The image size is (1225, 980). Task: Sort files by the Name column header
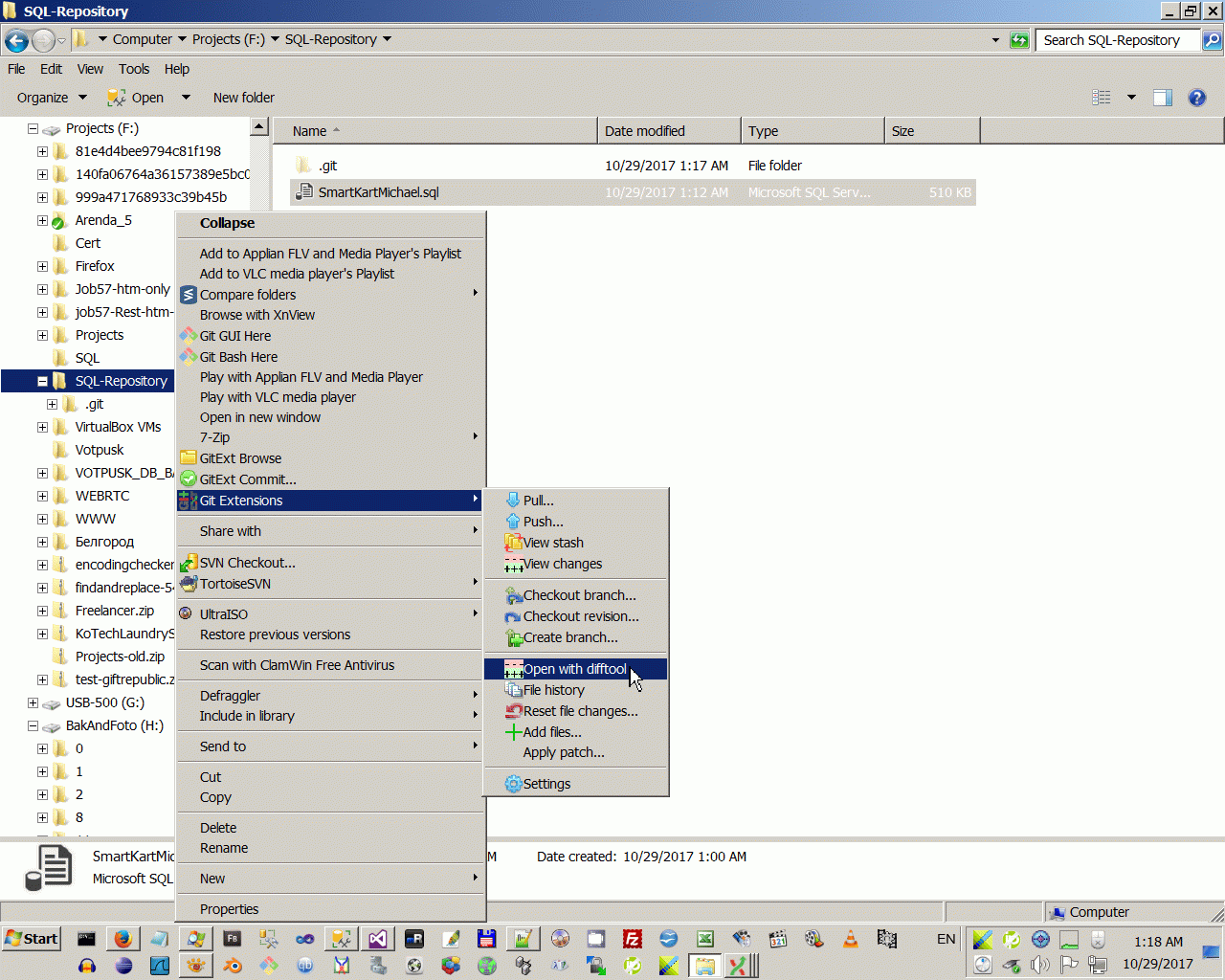435,131
